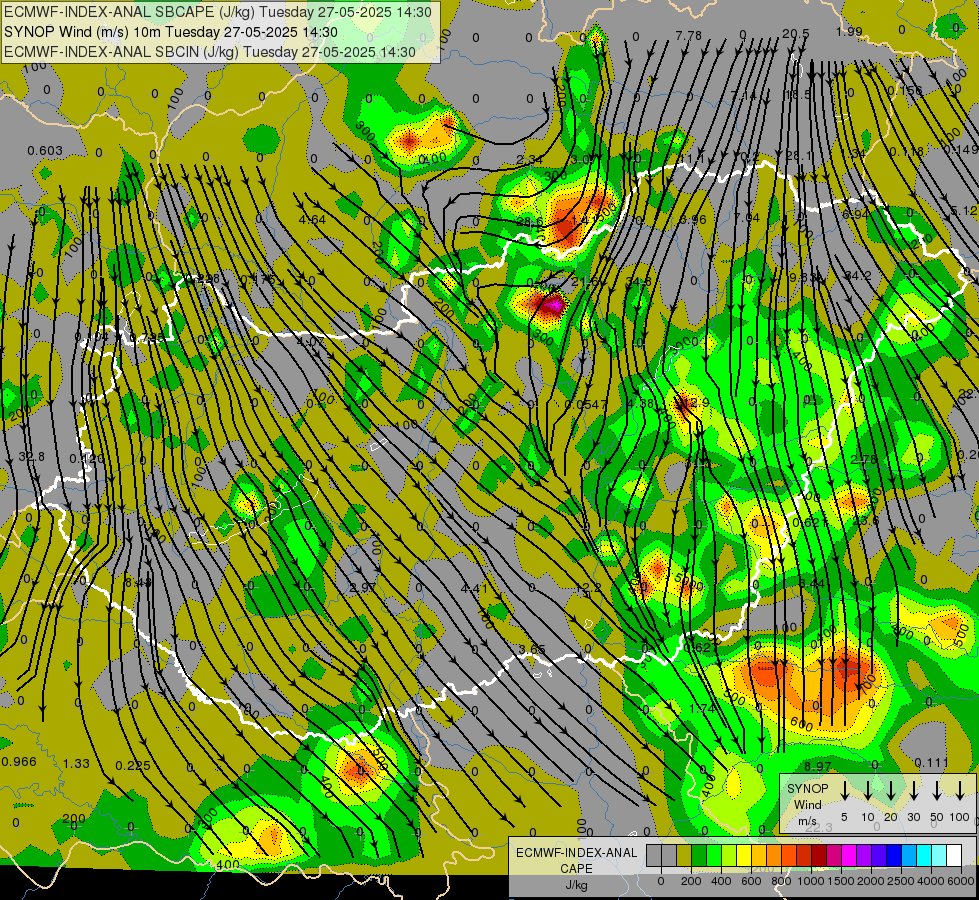Select the dark green CAPE legend swatch
Image resolution: width=979 pixels, height=900 pixels.
(x=699, y=855)
